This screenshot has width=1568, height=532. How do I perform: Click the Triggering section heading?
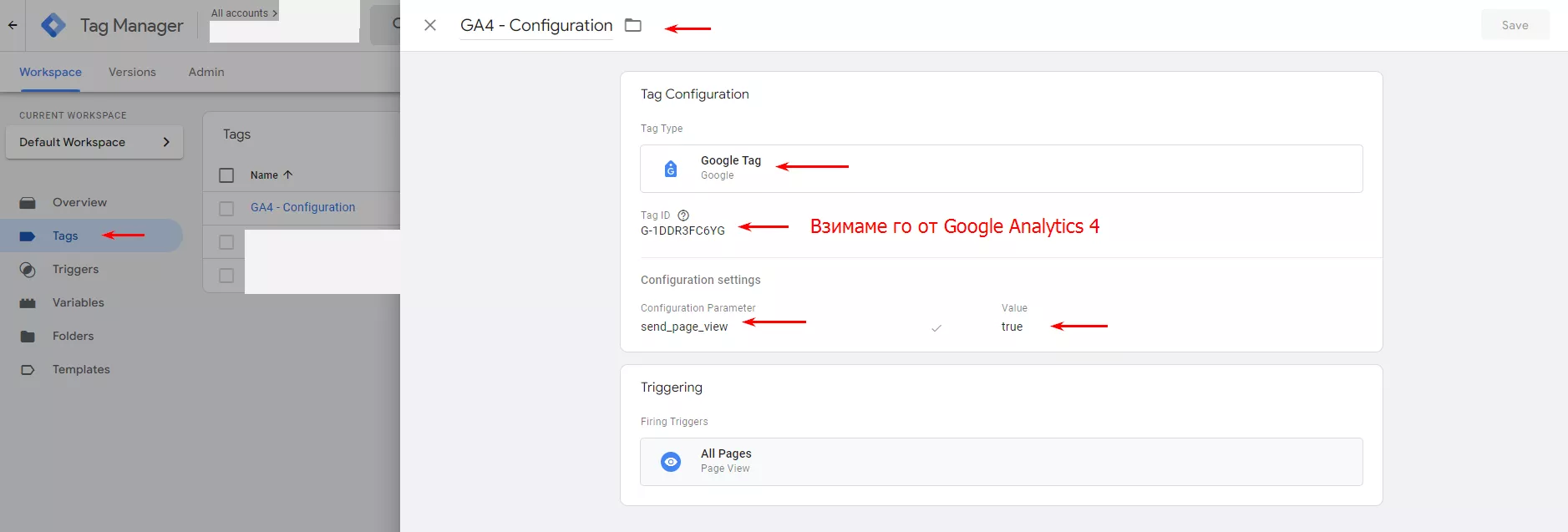point(672,388)
